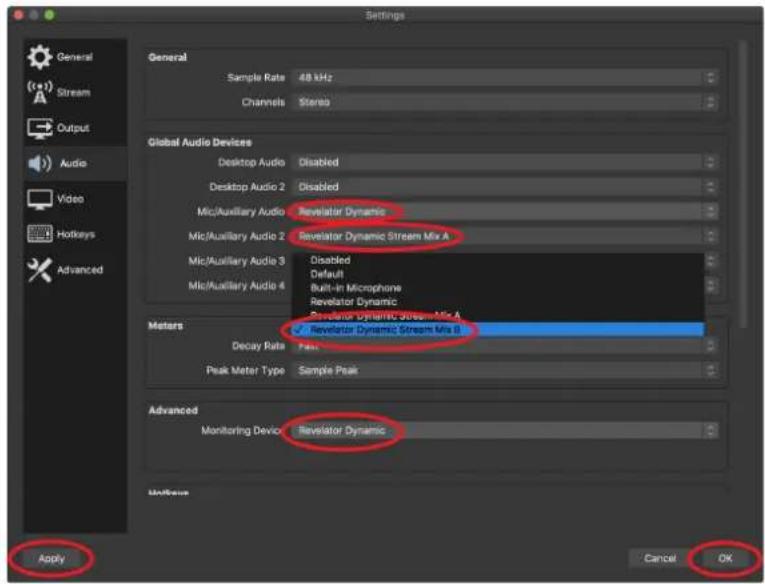Click the Cancel button
Screen dimensions: 765x584
point(660,559)
